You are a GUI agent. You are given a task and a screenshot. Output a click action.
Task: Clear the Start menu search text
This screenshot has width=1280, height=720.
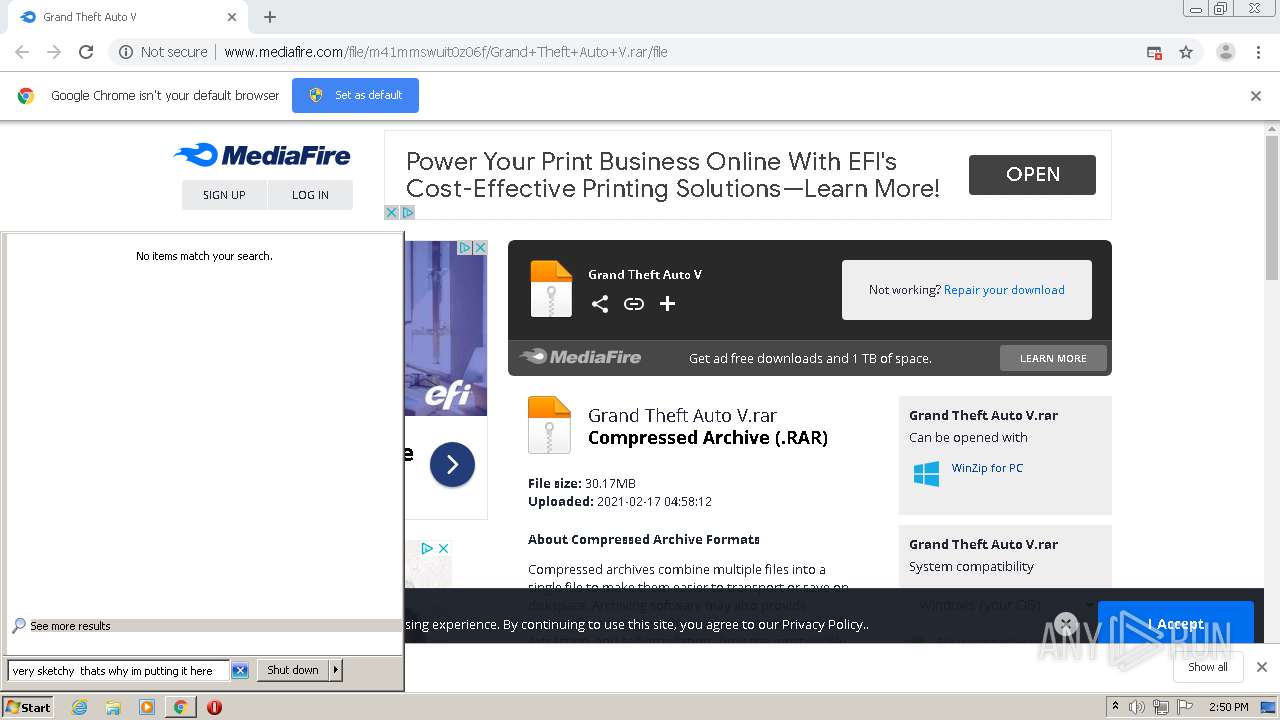click(240, 671)
